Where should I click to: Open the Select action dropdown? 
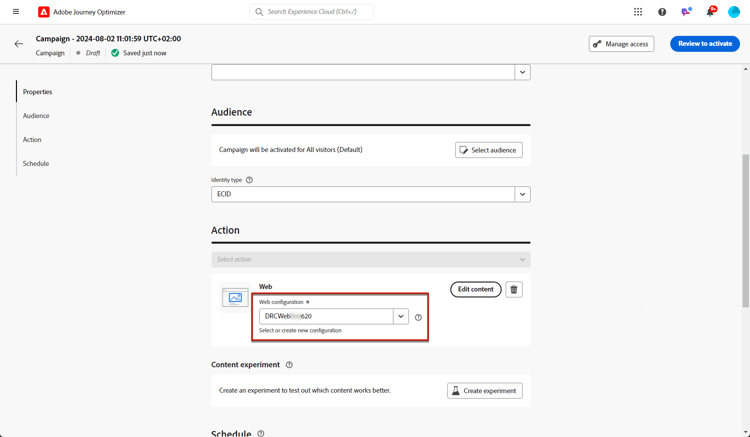(x=371, y=260)
